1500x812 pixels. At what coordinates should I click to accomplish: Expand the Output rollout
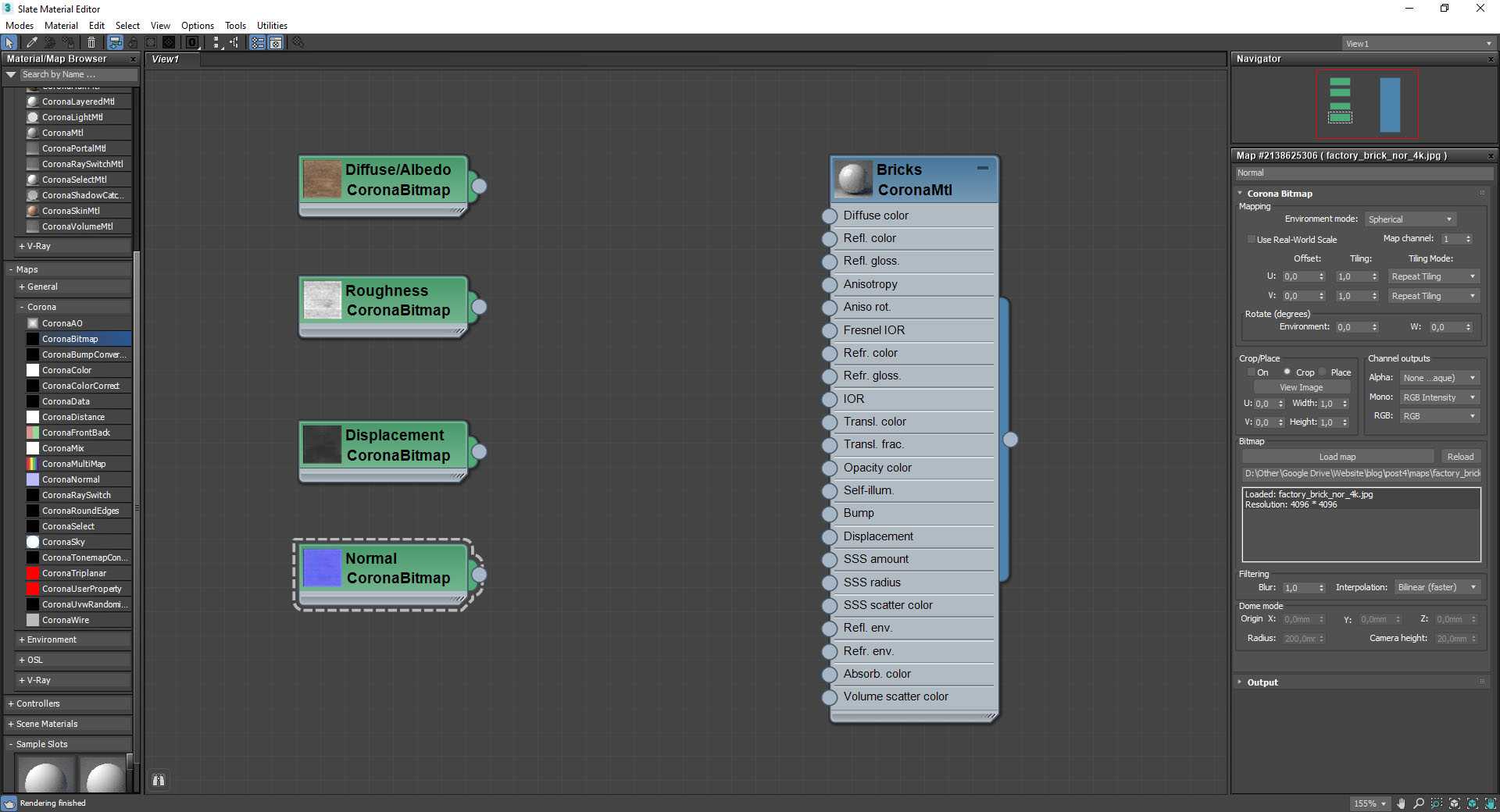coord(1262,682)
